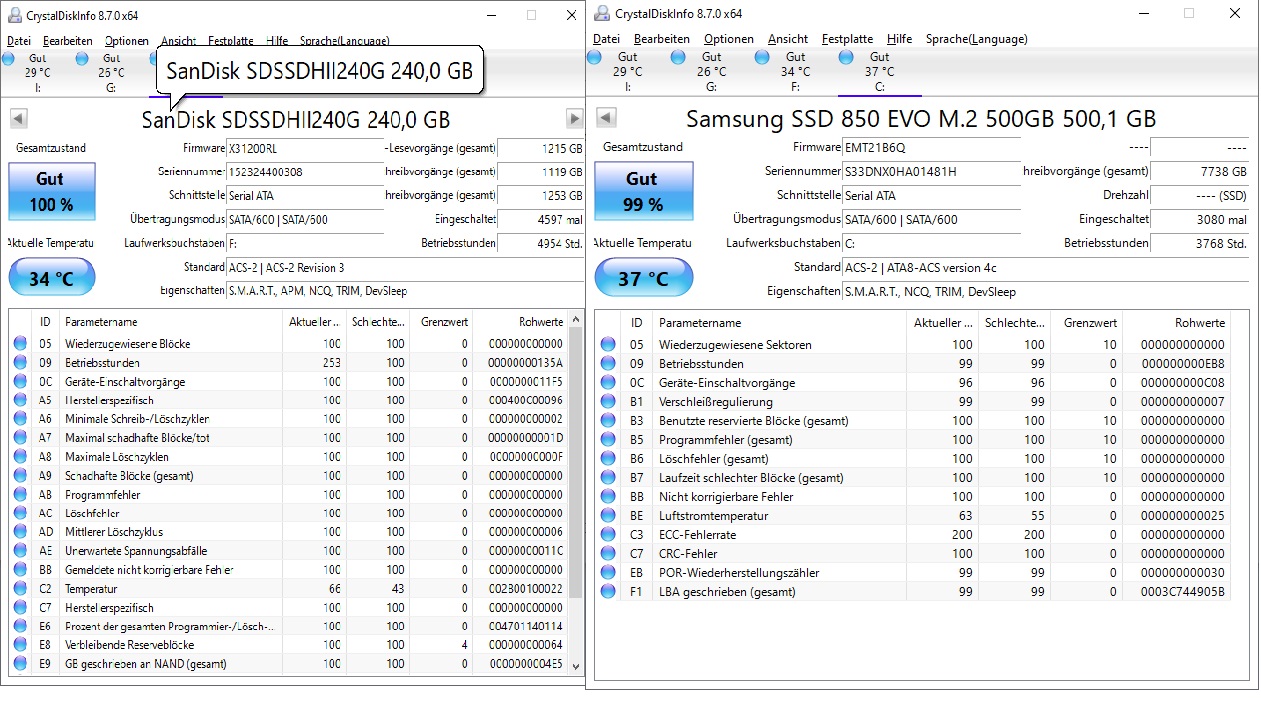
Task: Click the SanDisk serial number field
Action: pos(304,172)
